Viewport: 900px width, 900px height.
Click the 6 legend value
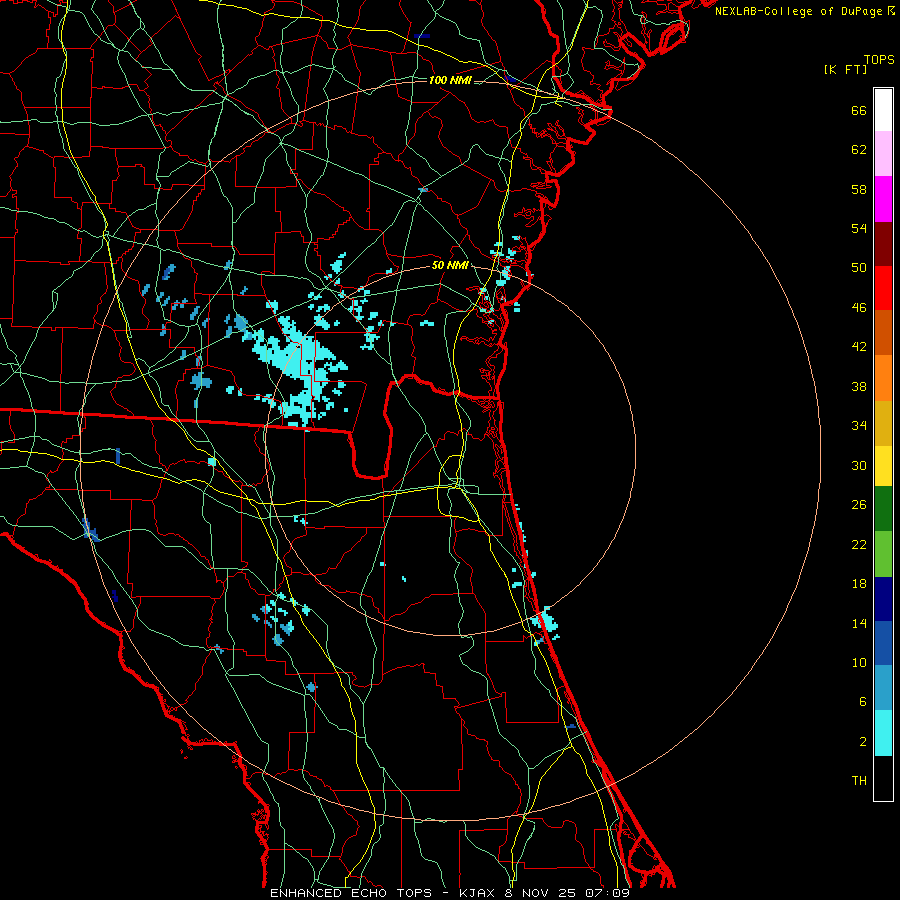pos(863,701)
